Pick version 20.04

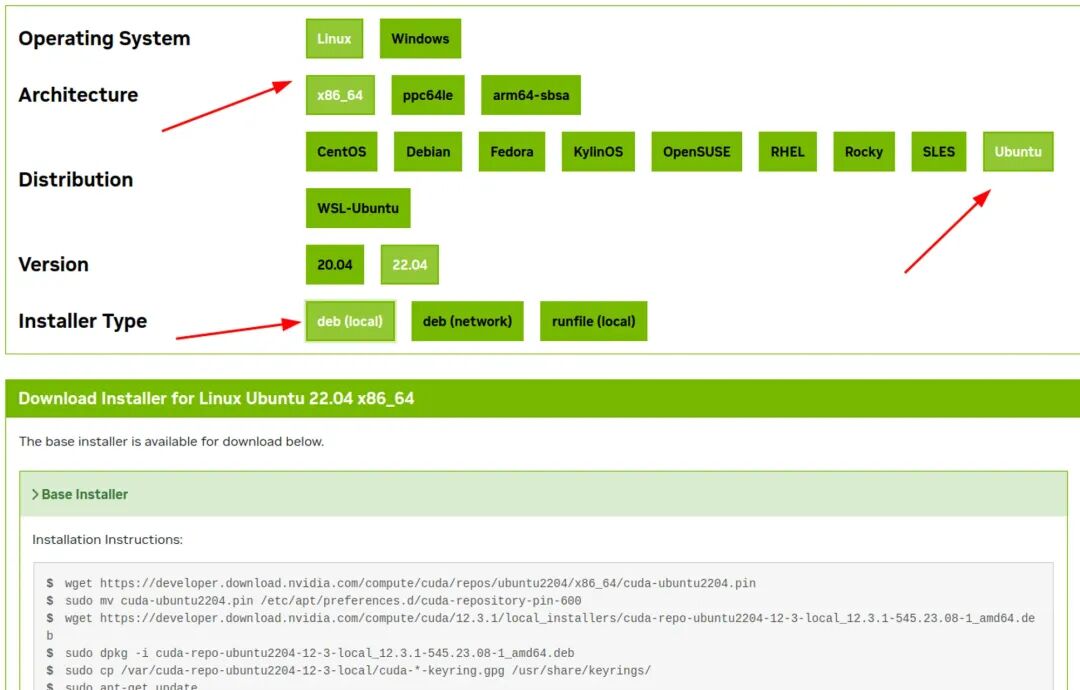tap(335, 264)
